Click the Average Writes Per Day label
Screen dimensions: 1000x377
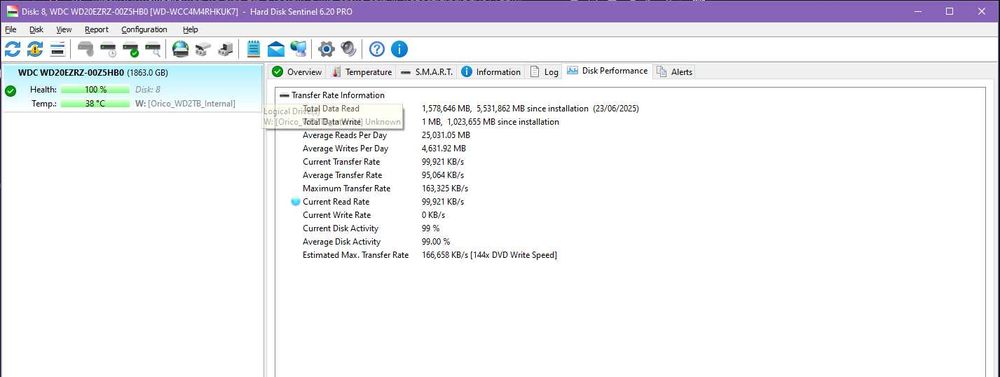(x=345, y=149)
